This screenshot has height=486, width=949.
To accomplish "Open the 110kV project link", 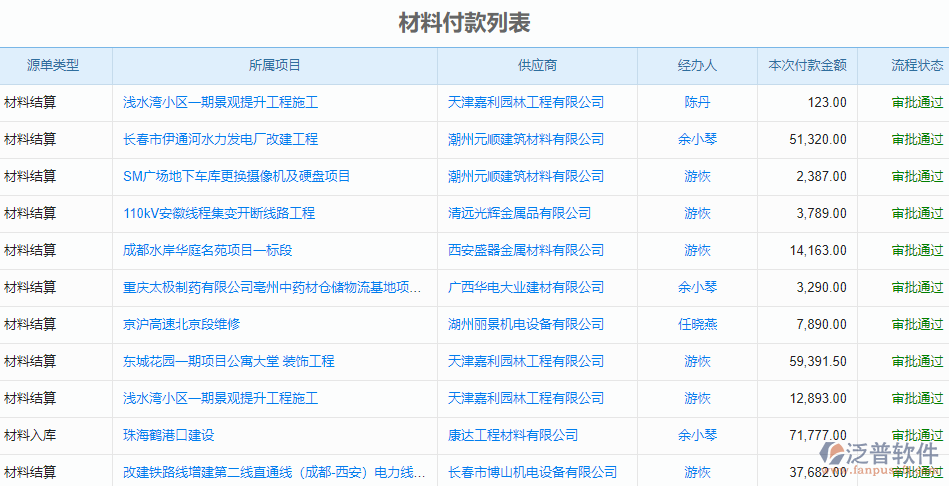I will pyautogui.click(x=218, y=213).
